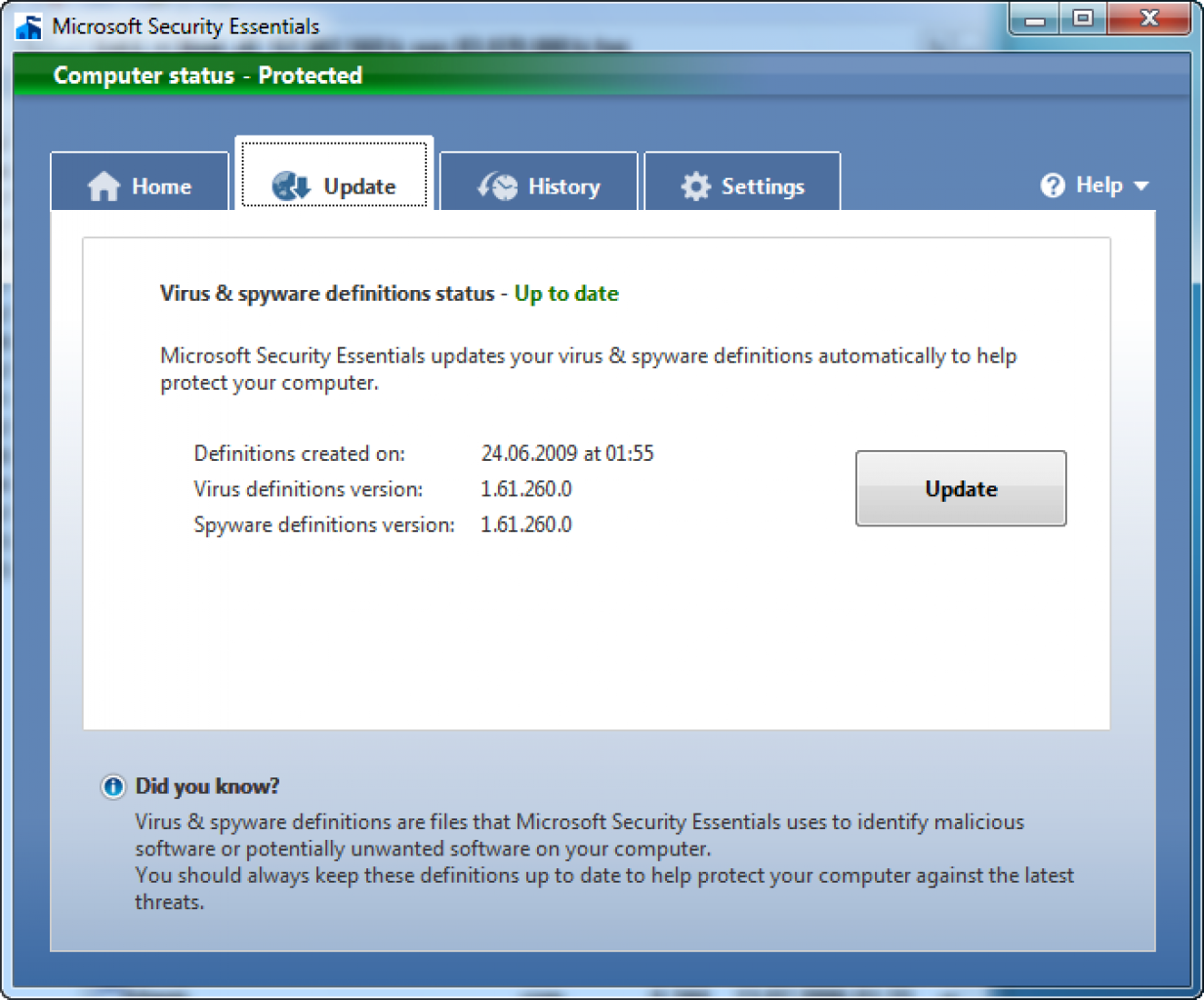
Task: Click the virus definitions version value 1.61.260.0
Action: pyautogui.click(x=526, y=488)
